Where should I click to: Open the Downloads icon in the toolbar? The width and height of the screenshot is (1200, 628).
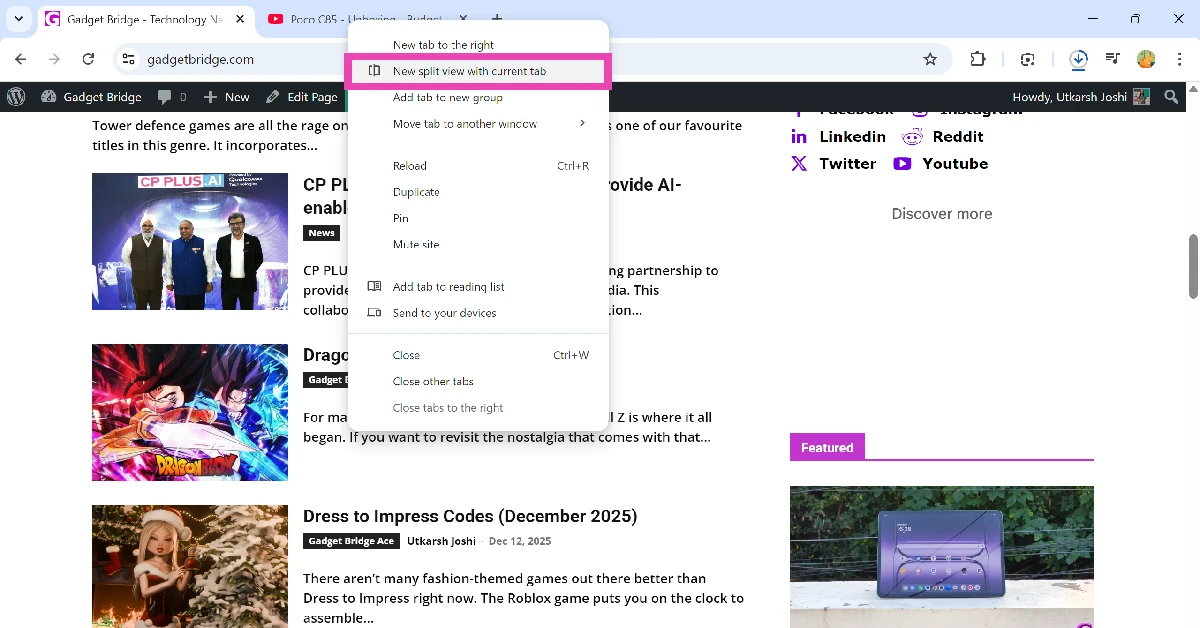[x=1078, y=59]
